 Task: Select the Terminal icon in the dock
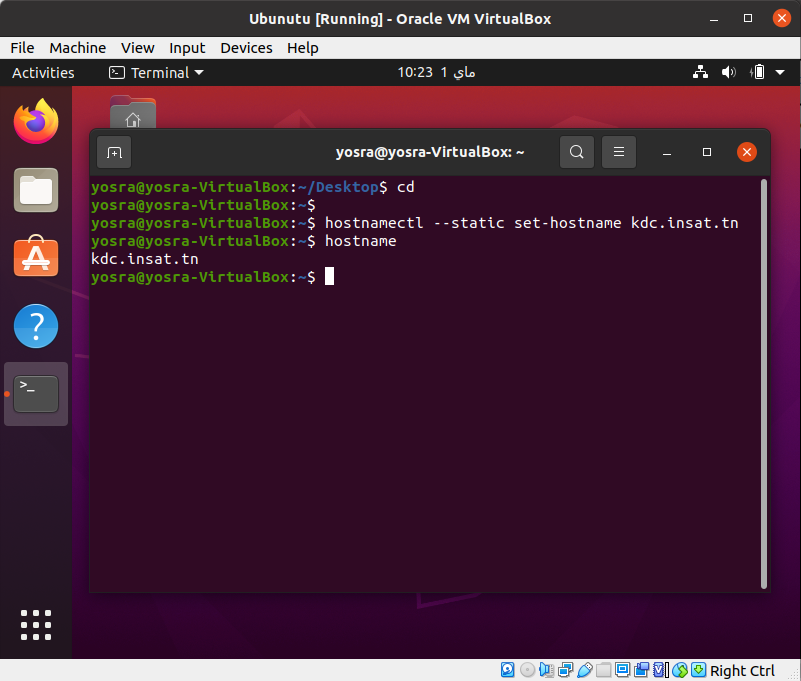click(36, 394)
